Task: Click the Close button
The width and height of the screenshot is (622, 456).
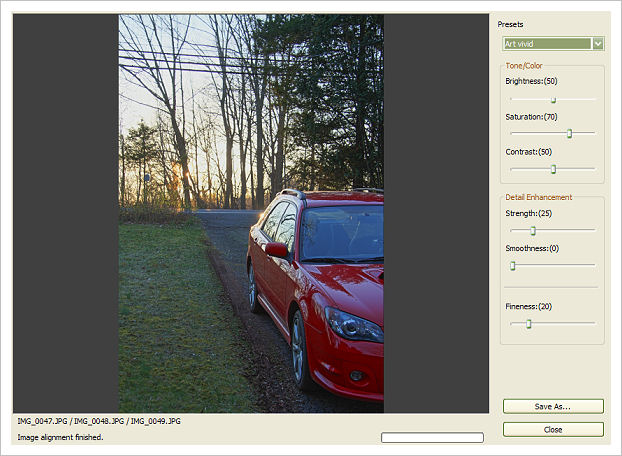Action: coord(553,429)
